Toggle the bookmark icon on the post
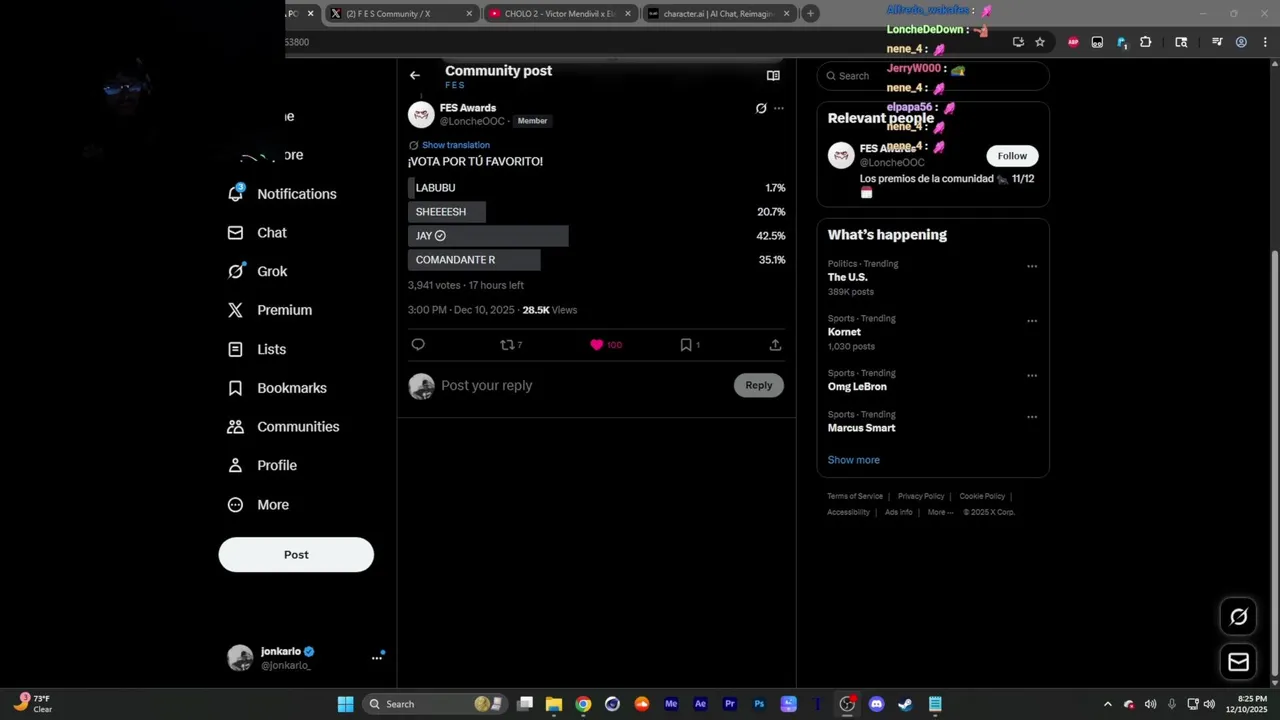The height and width of the screenshot is (720, 1280). point(686,344)
